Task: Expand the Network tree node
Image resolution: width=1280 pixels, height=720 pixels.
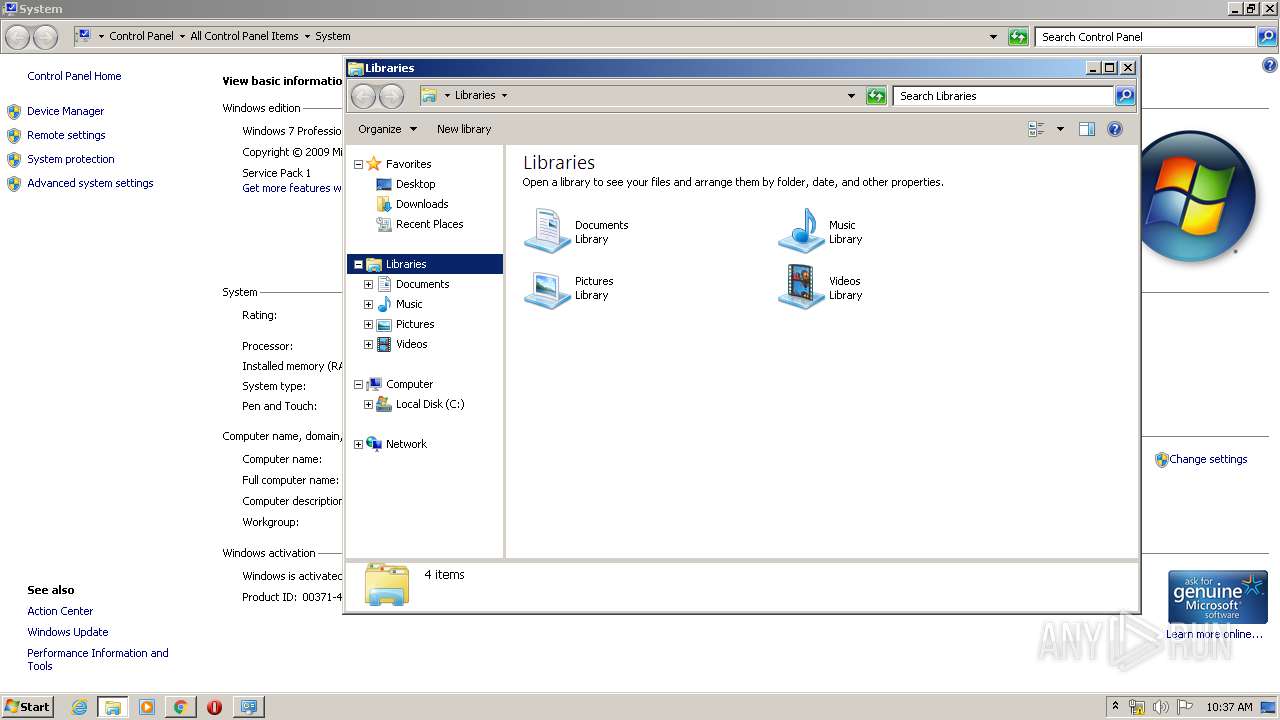Action: 358,444
